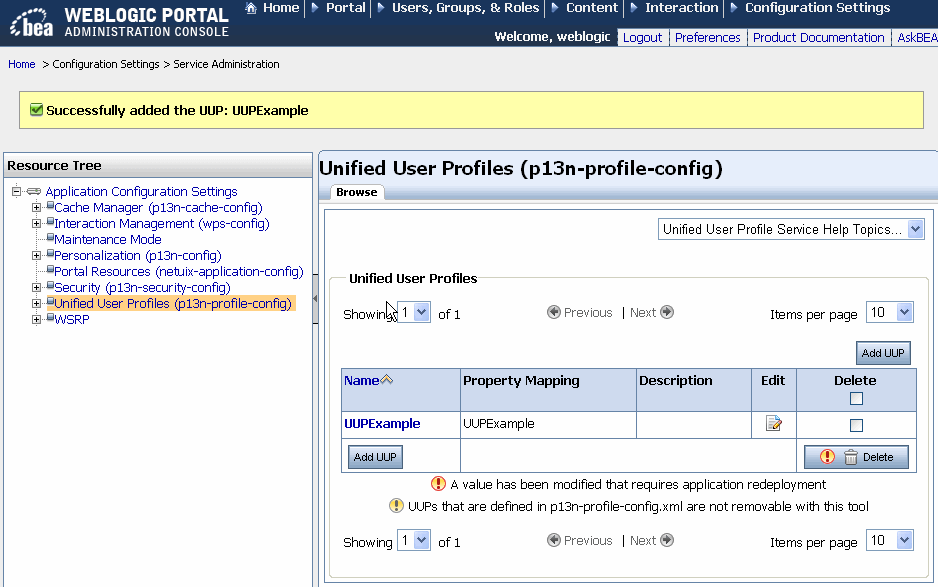Open the UUPExample profile link
938x587 pixels.
click(382, 424)
